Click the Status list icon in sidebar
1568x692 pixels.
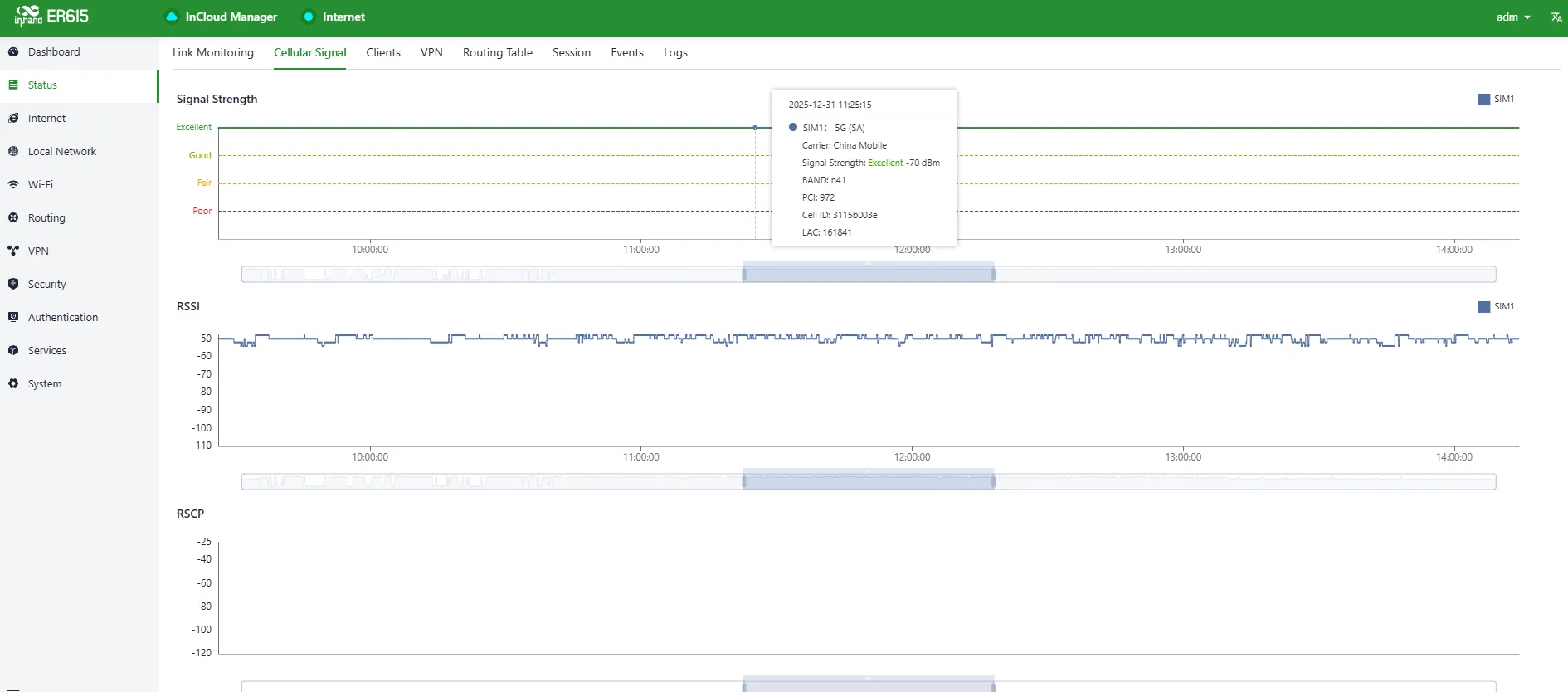(13, 85)
